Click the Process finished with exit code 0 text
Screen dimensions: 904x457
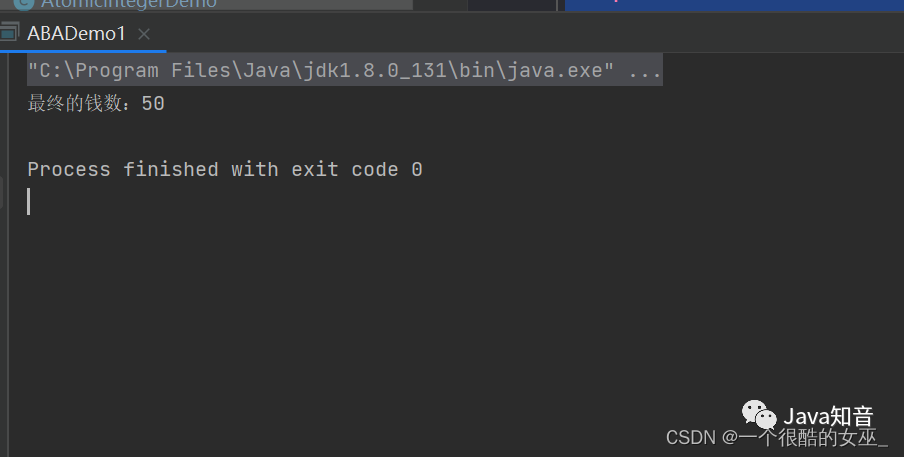tap(225, 169)
